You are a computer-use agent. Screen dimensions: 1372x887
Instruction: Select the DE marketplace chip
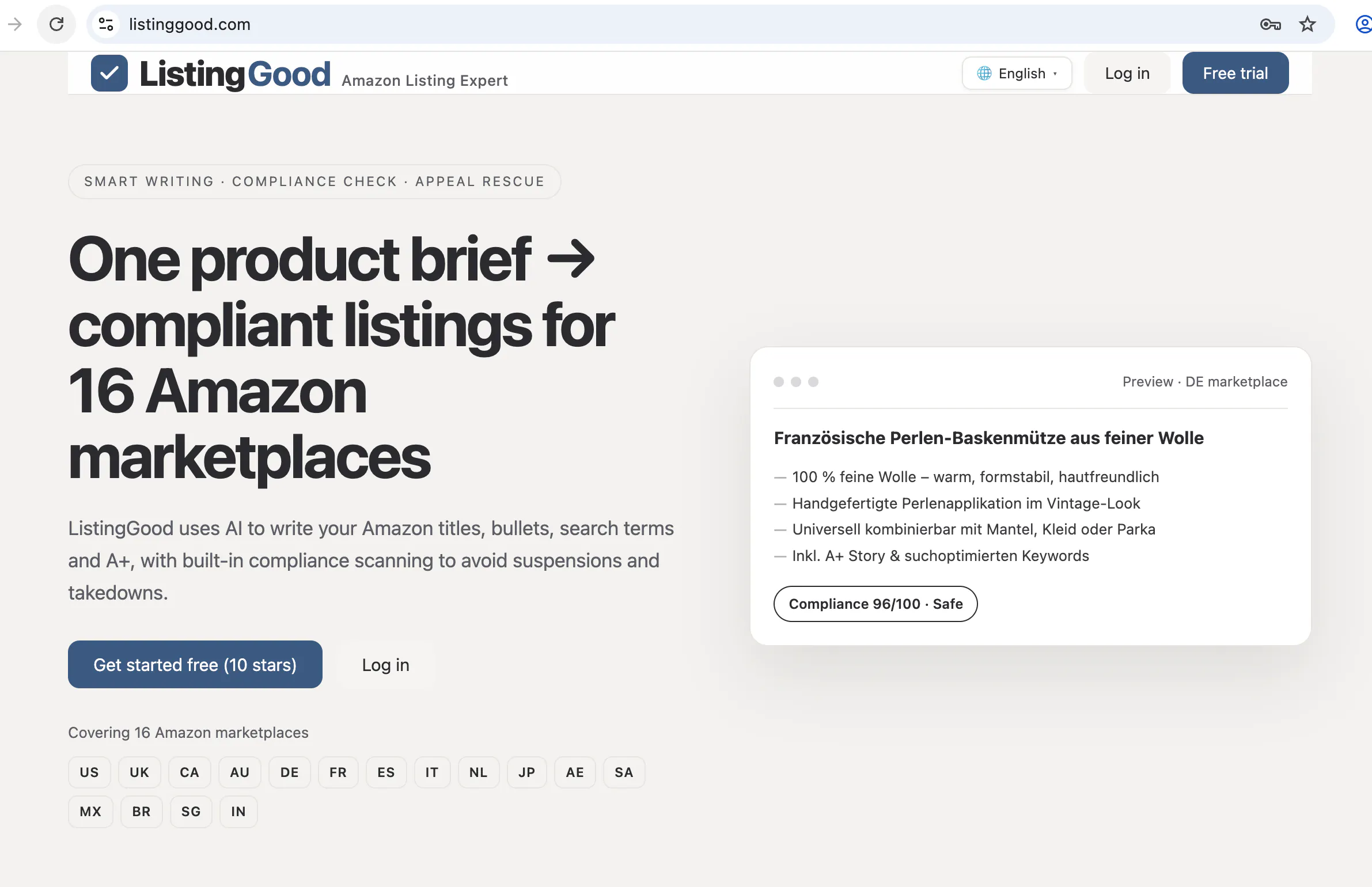(x=290, y=772)
